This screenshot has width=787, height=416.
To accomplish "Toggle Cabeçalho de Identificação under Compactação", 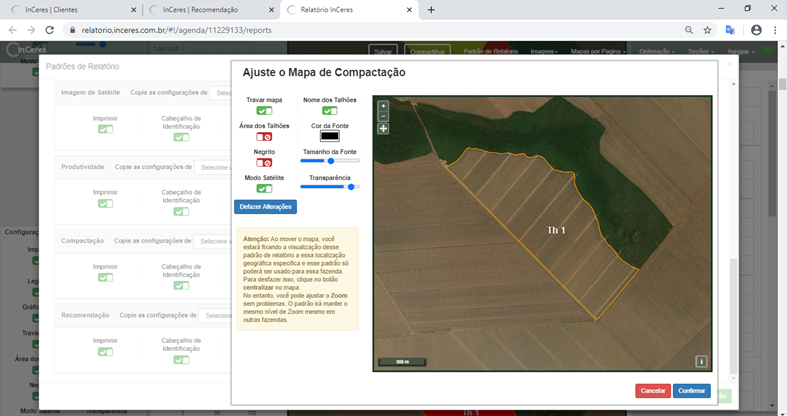I will tap(181, 286).
